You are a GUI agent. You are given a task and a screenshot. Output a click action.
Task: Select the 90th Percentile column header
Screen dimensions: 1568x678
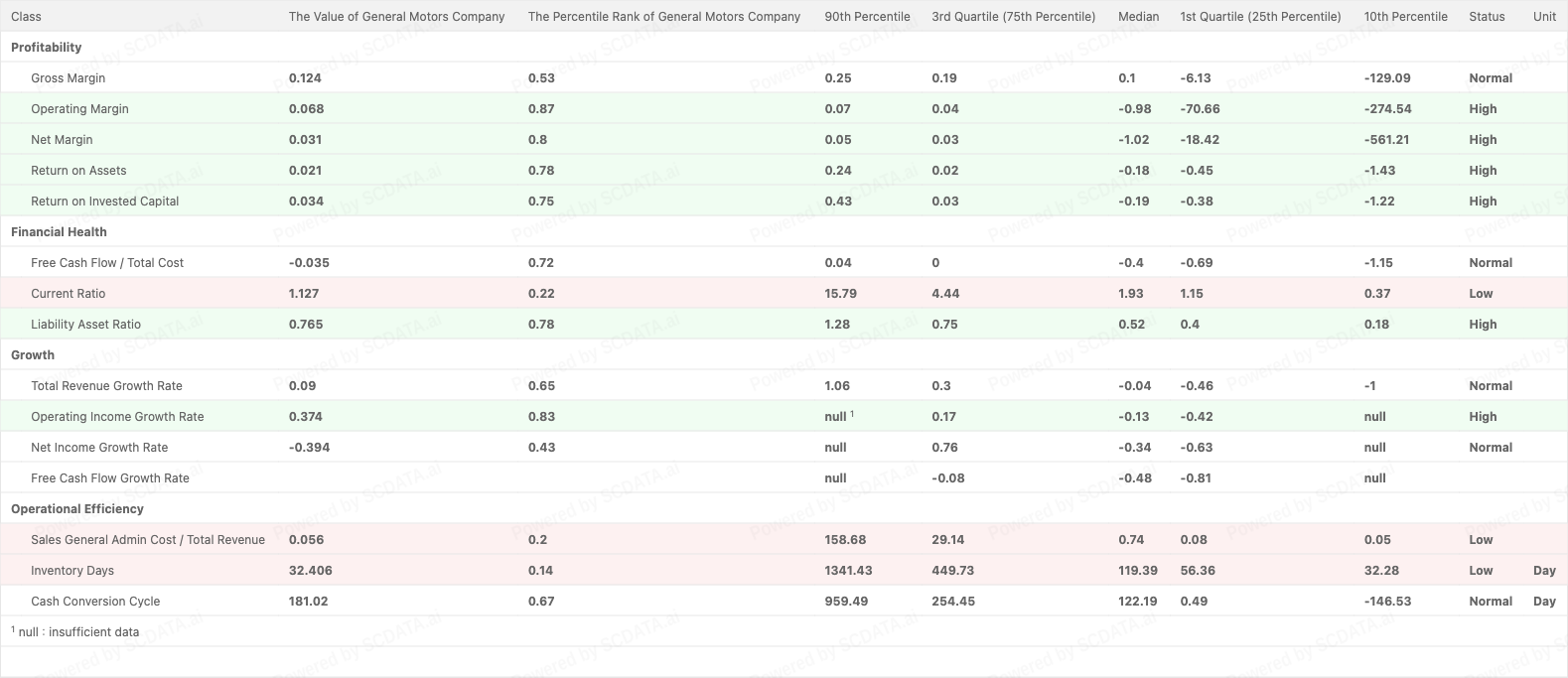(867, 16)
